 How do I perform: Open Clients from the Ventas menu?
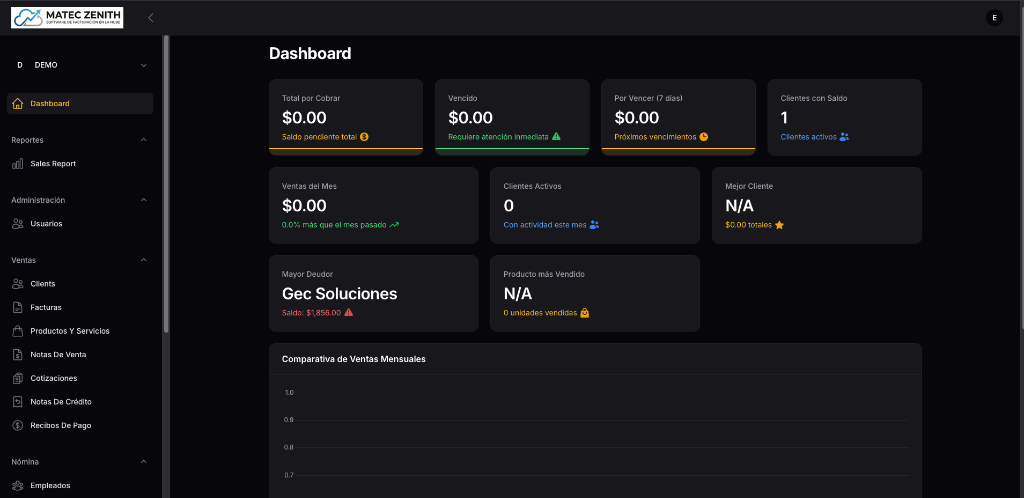click(43, 284)
